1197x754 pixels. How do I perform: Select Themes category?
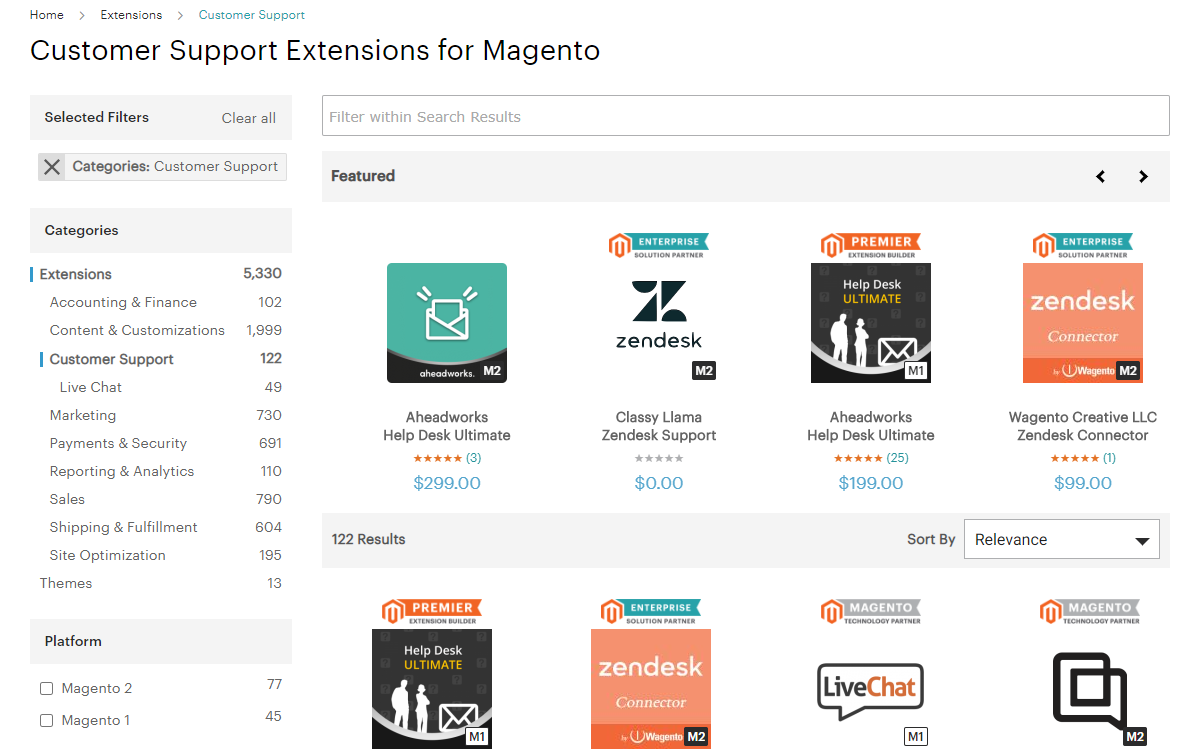66,583
